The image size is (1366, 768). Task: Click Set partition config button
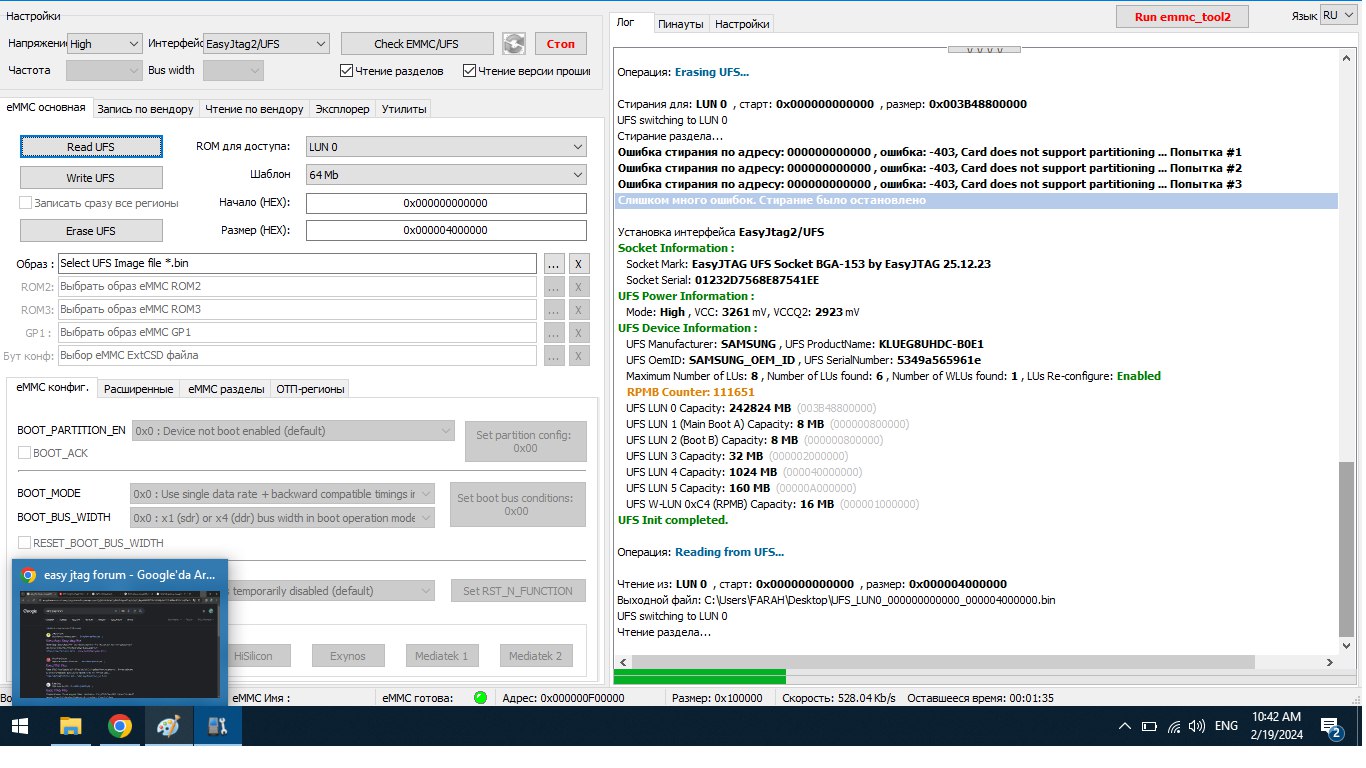coord(526,441)
